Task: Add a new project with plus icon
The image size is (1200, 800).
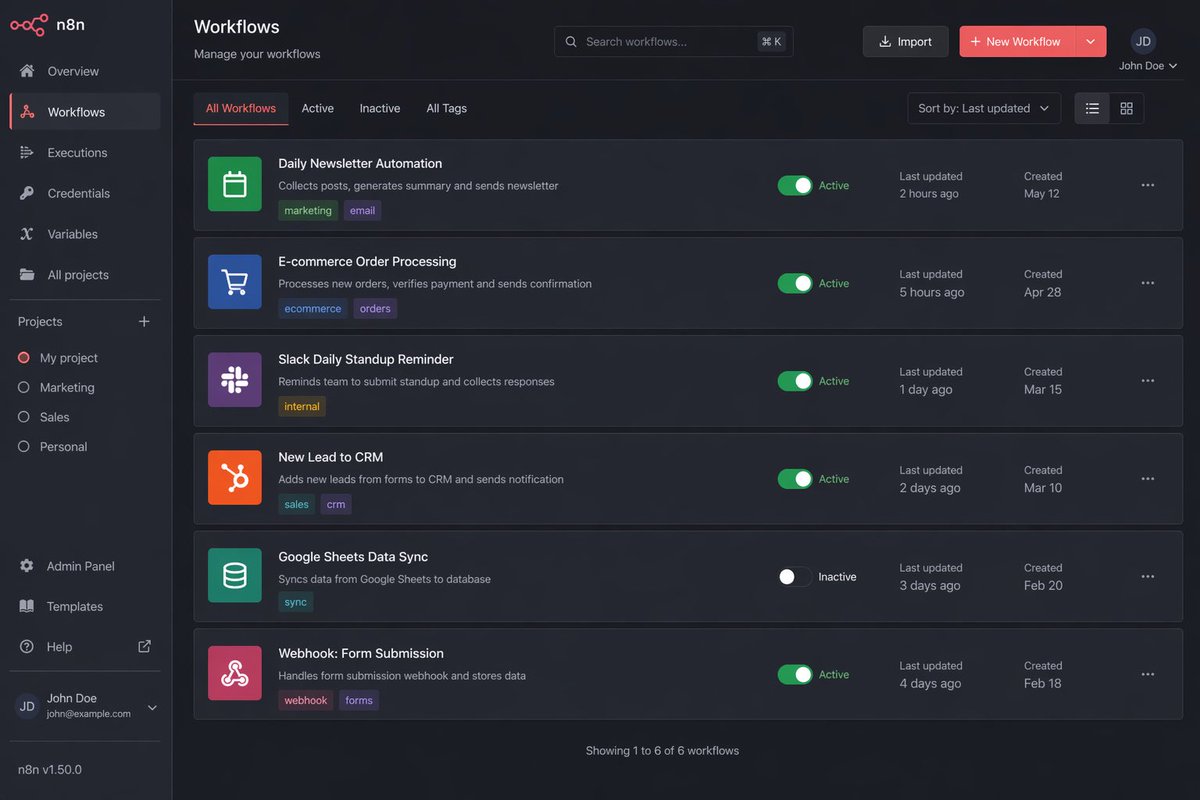Action: 144,322
